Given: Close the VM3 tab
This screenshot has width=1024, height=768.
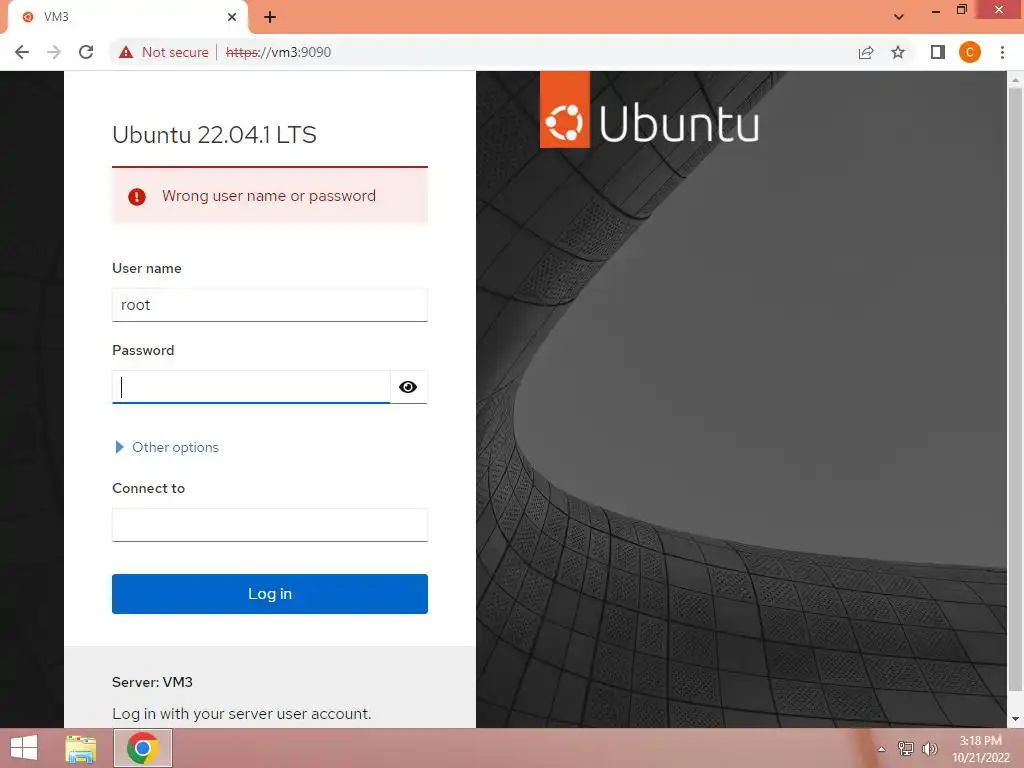Looking at the screenshot, I should point(232,17).
